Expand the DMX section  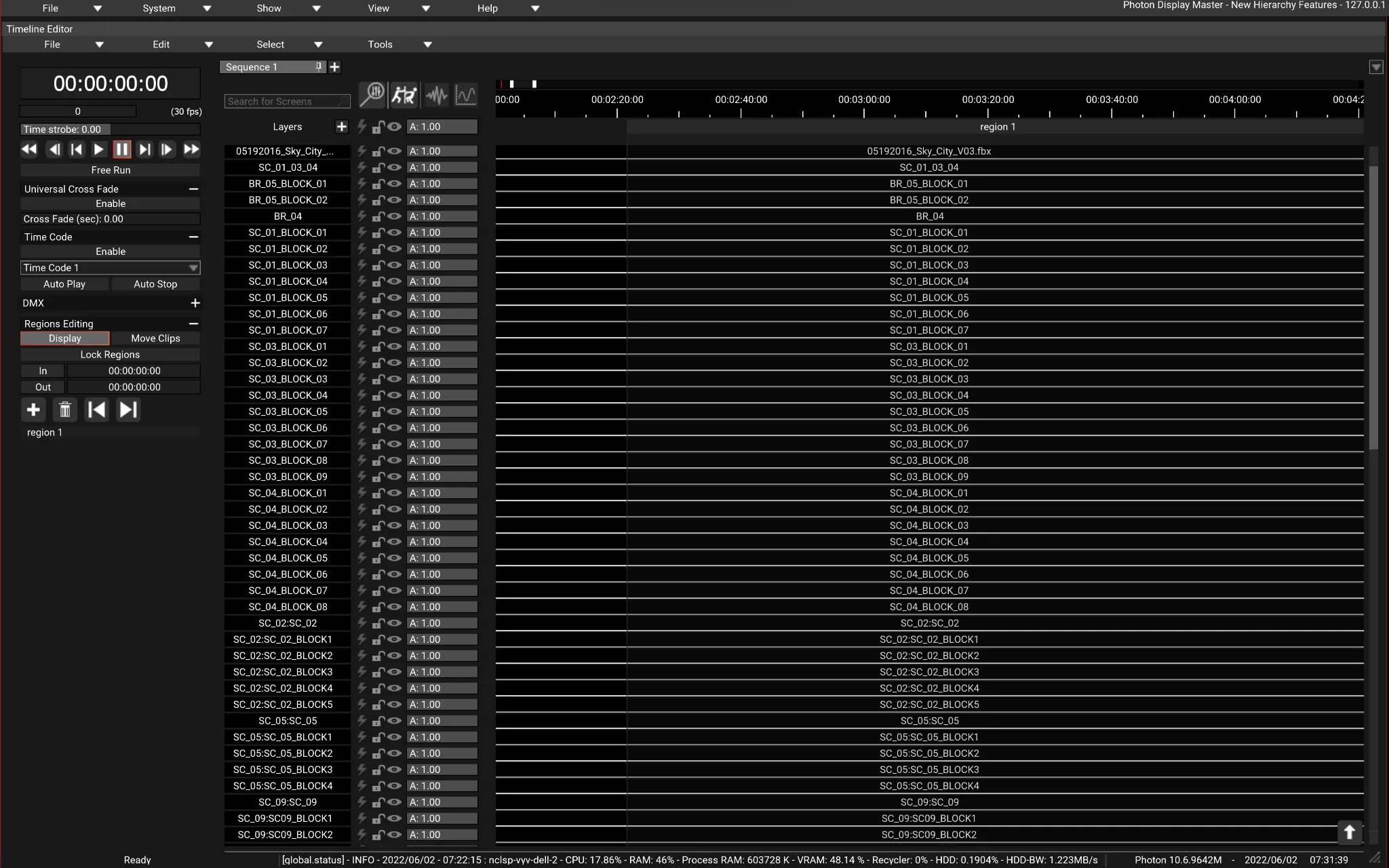(x=195, y=303)
